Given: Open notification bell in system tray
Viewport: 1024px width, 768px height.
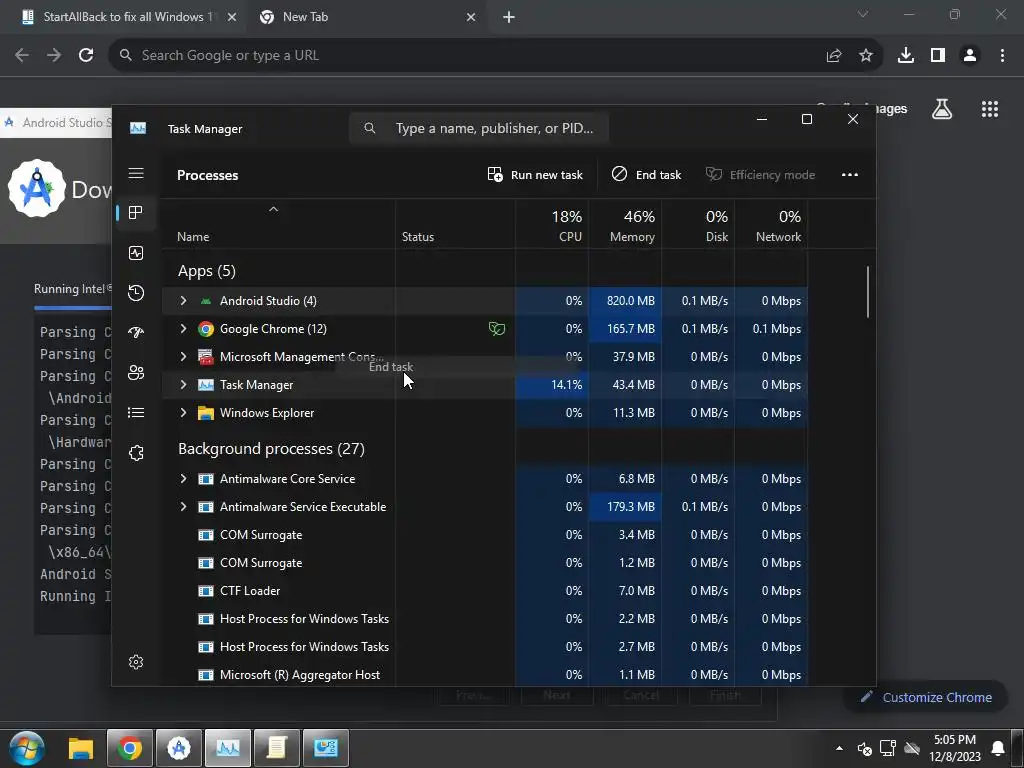Looking at the screenshot, I should coord(998,748).
